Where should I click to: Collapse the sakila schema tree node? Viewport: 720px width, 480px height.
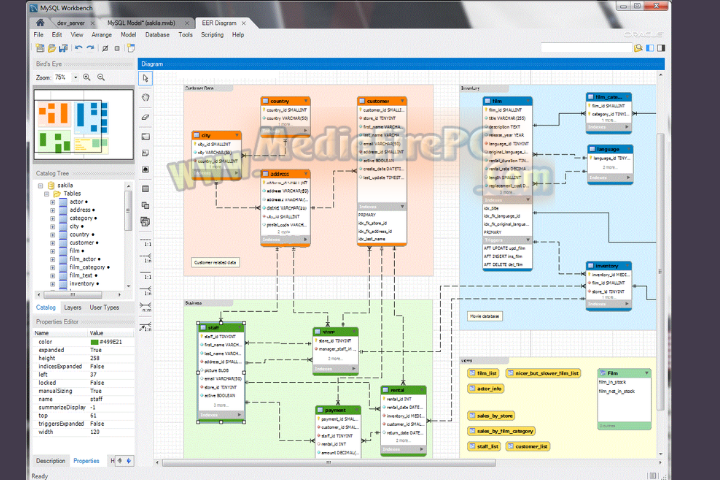pos(40,186)
